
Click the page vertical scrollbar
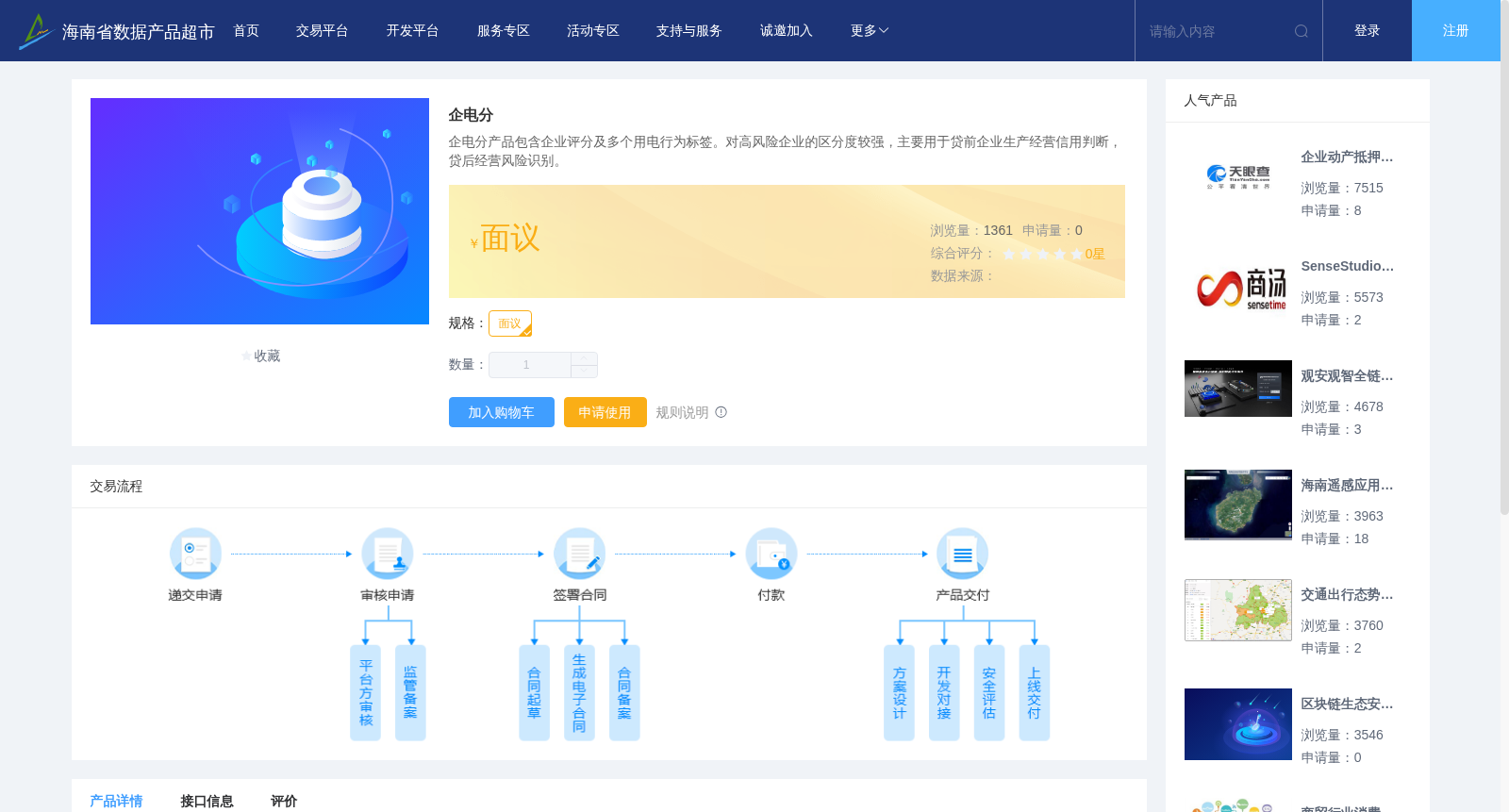pos(1504,257)
